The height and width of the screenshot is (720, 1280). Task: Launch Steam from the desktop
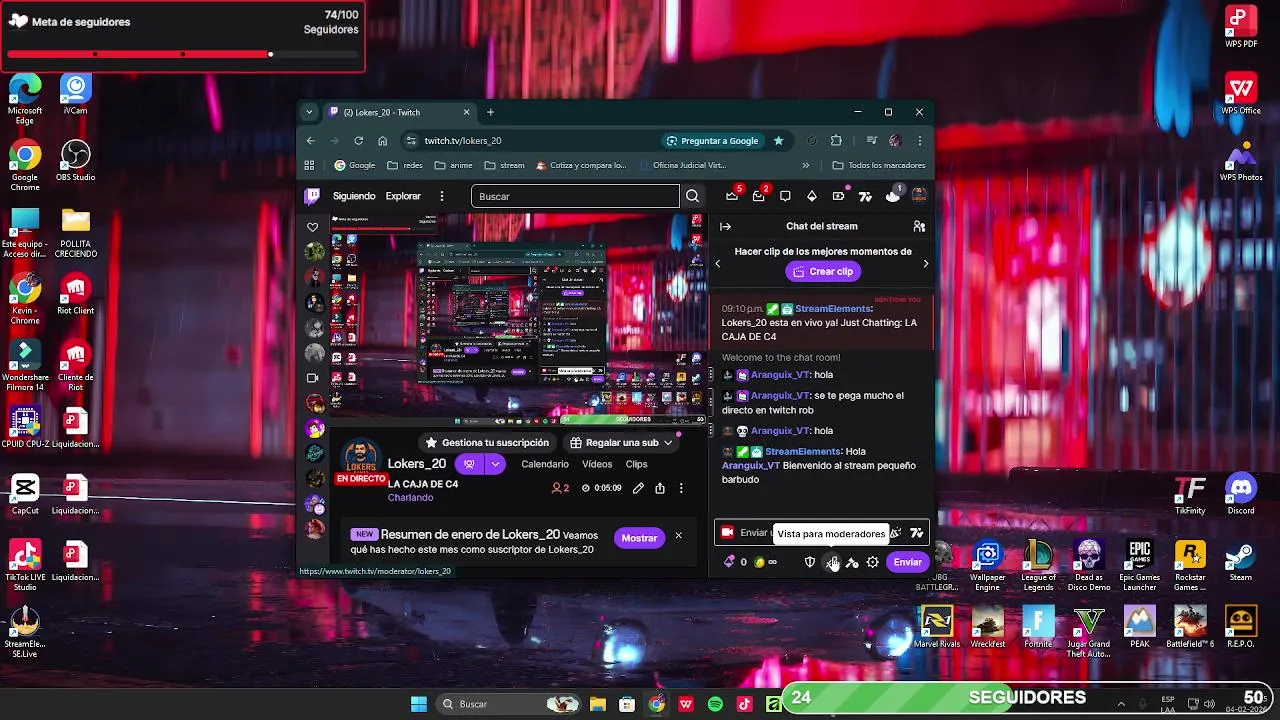click(1241, 560)
